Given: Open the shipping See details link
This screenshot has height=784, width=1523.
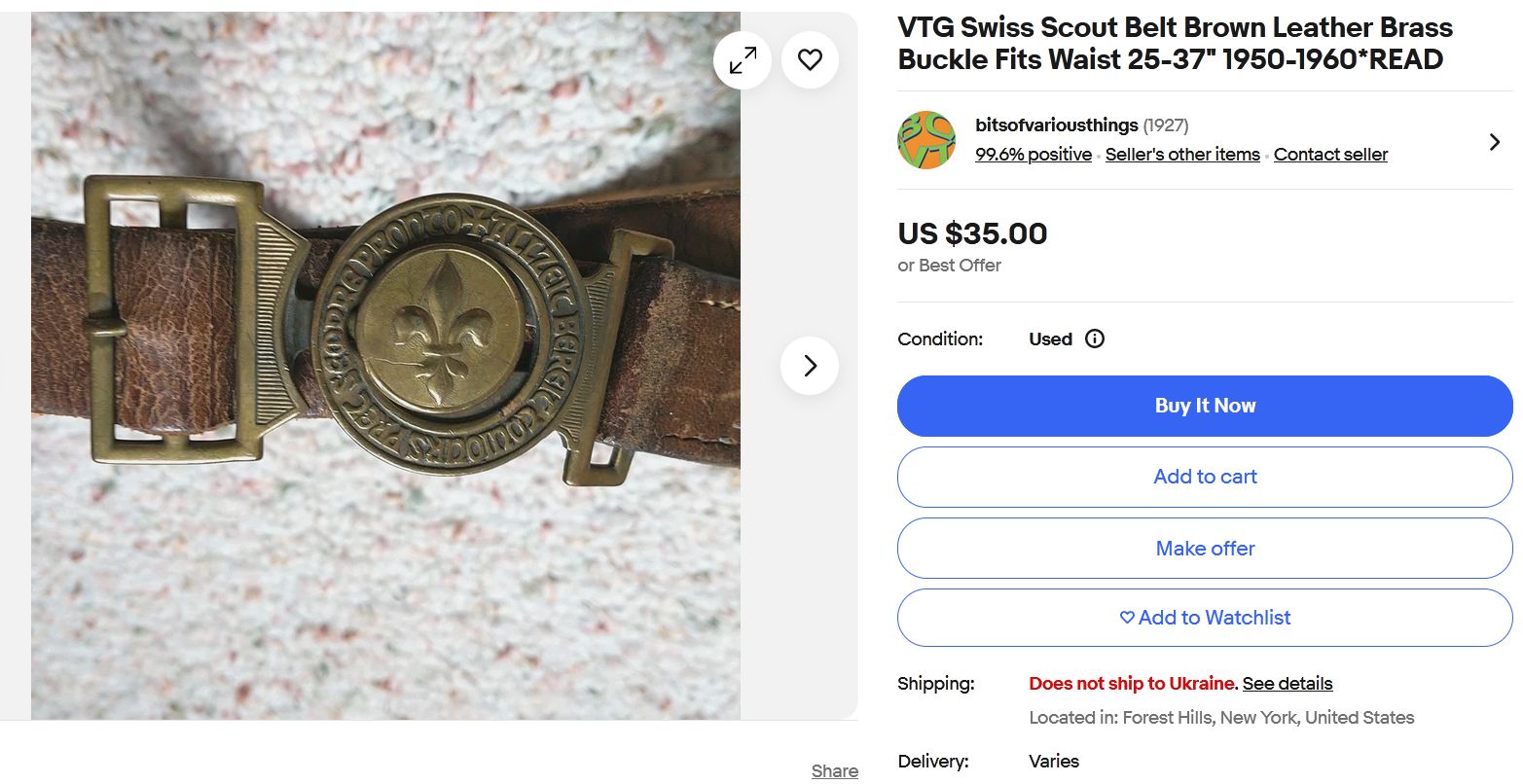Looking at the screenshot, I should (x=1287, y=684).
